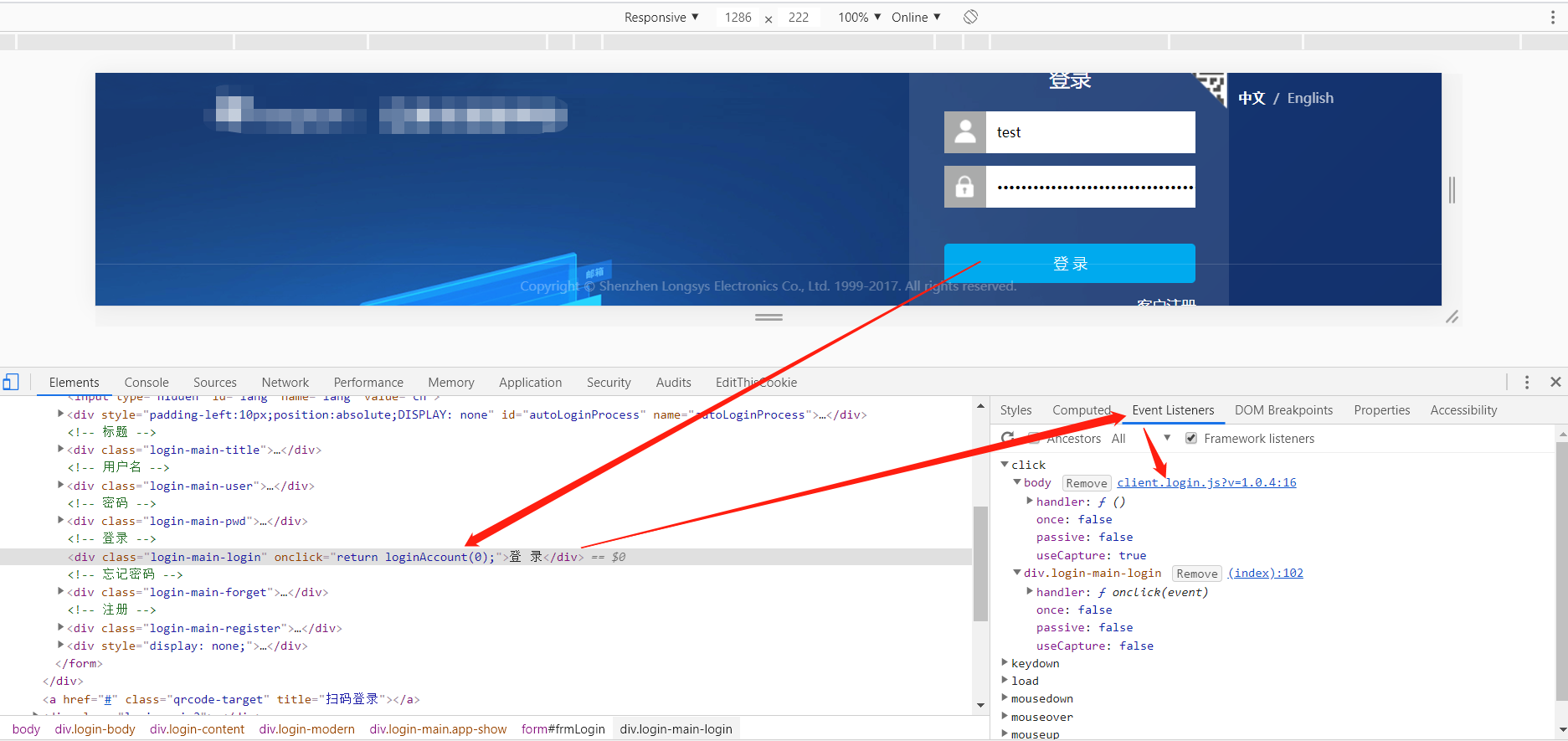
Task: Open the Application tab
Action: [x=531, y=382]
